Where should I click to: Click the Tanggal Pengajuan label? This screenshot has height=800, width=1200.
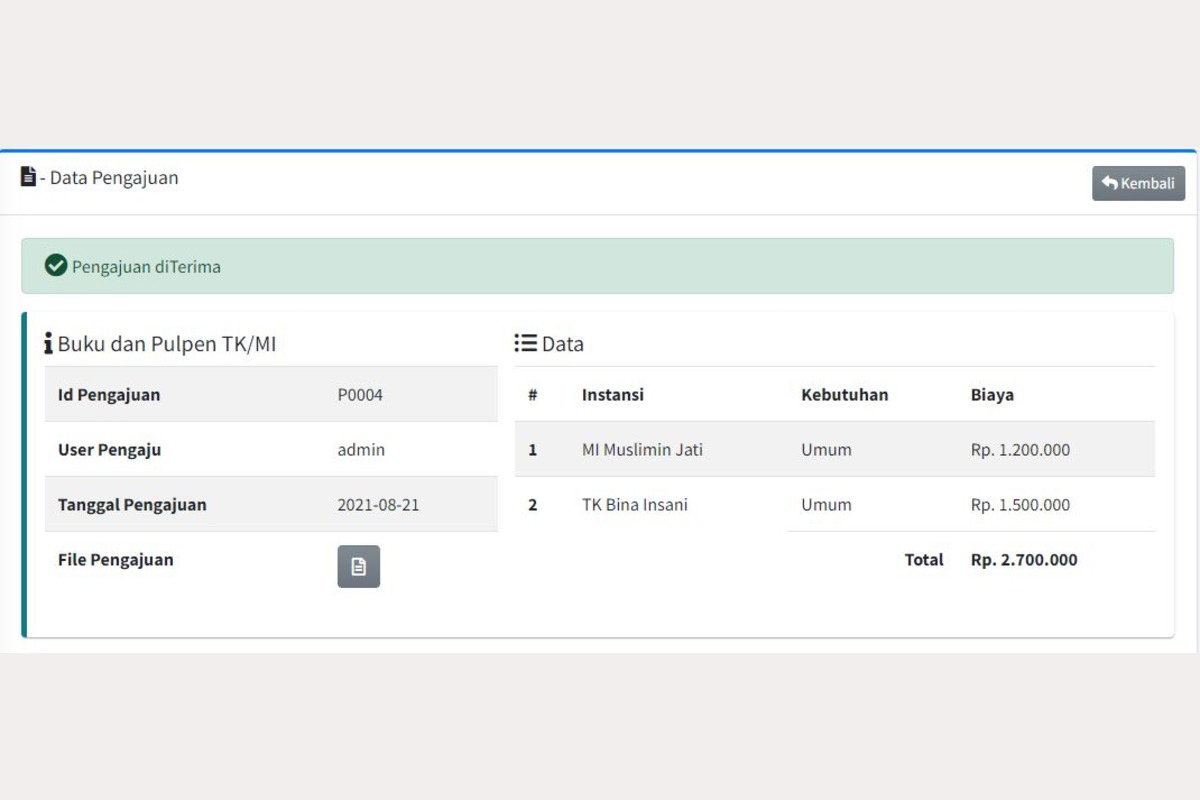(132, 505)
